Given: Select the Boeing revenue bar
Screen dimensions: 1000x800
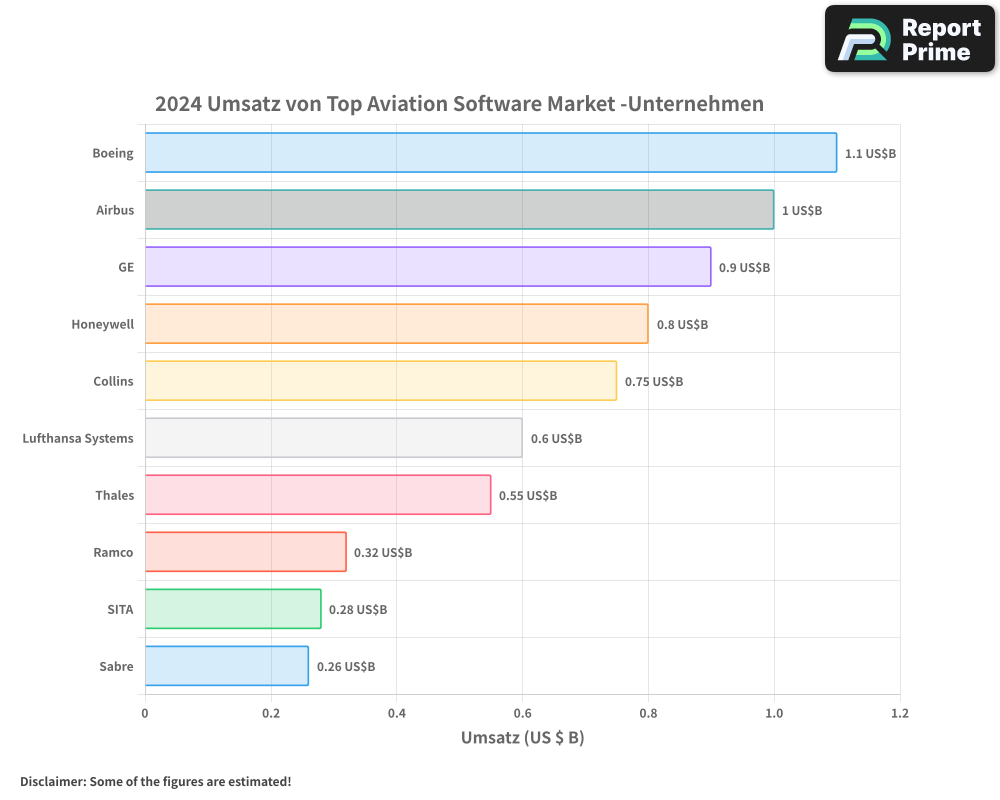Looking at the screenshot, I should (490, 153).
